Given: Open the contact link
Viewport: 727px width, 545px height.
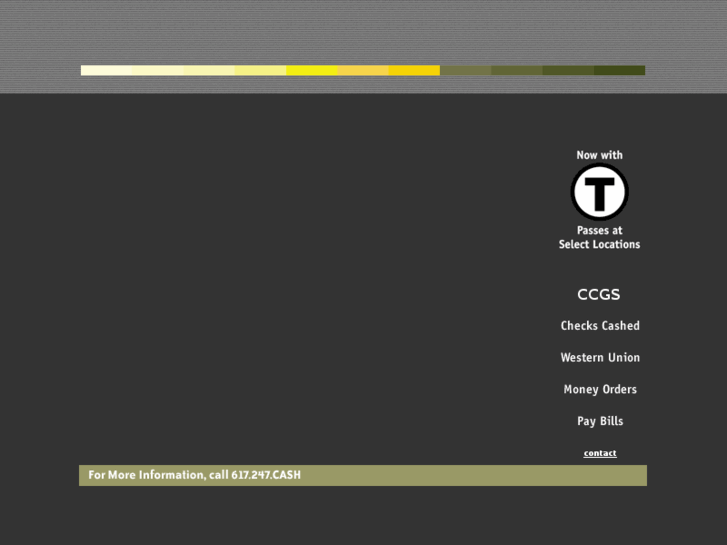Looking at the screenshot, I should [600, 453].
